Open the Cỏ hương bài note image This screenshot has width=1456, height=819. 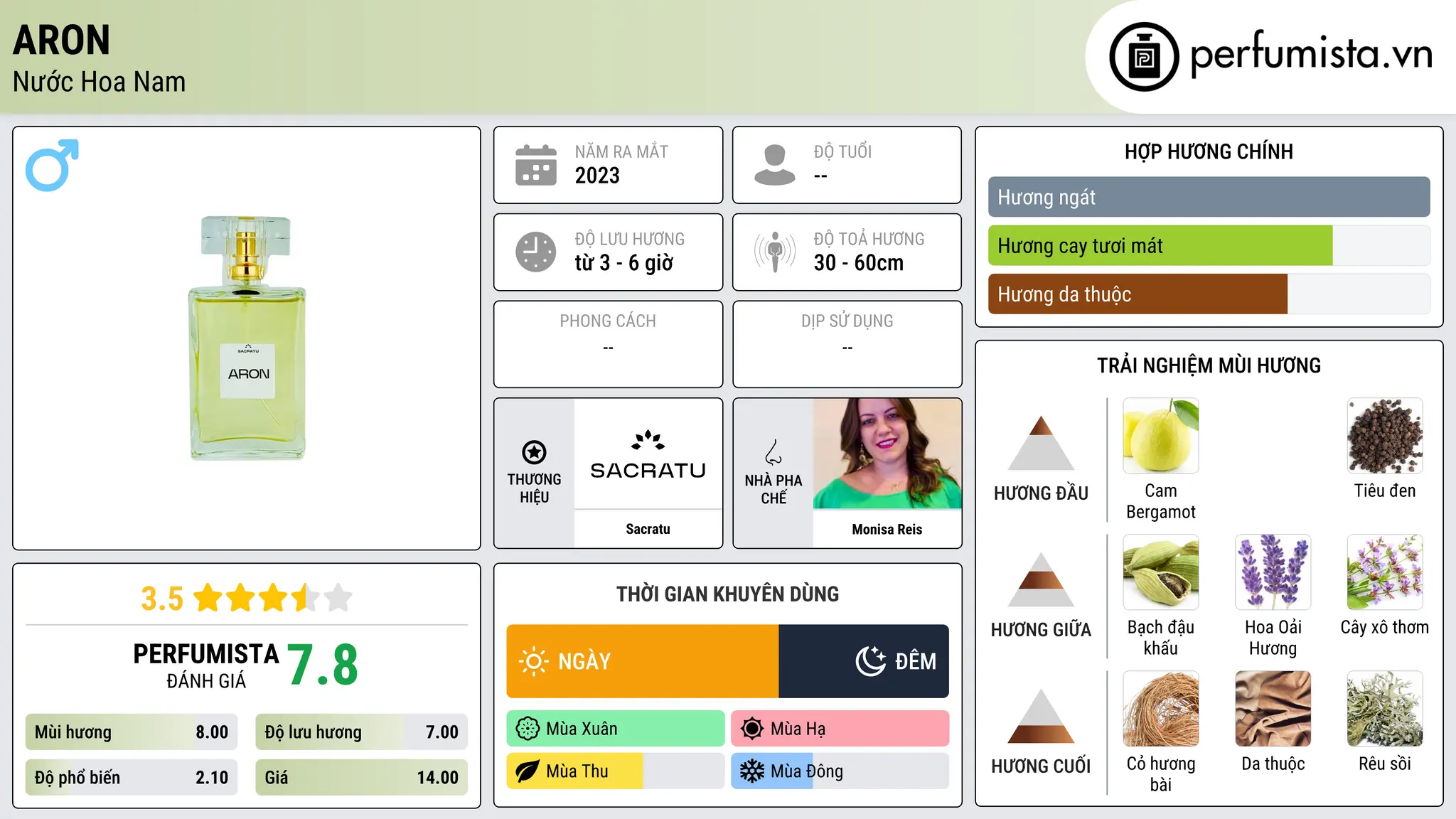[1161, 709]
